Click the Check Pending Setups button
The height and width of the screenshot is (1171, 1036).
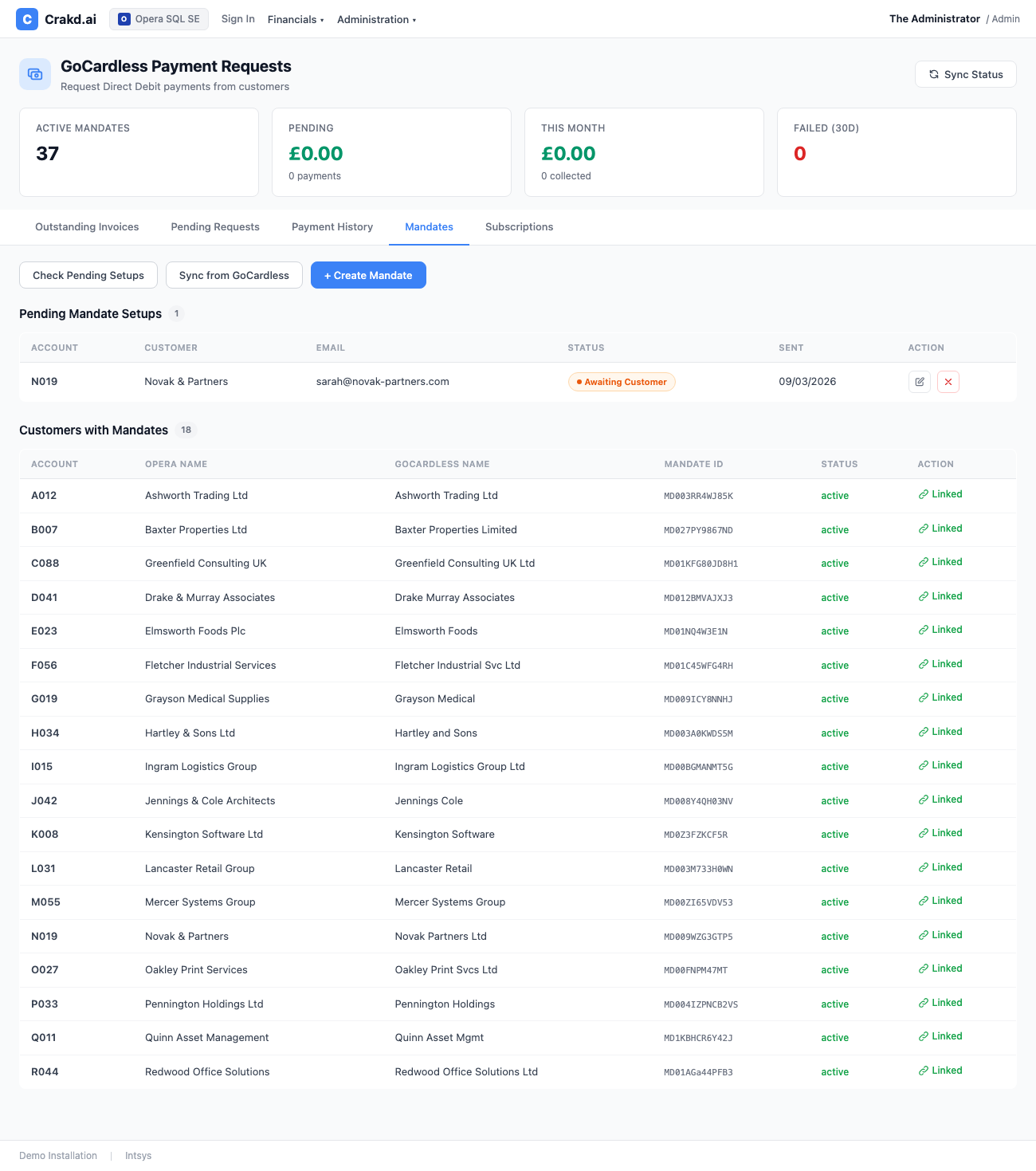88,275
